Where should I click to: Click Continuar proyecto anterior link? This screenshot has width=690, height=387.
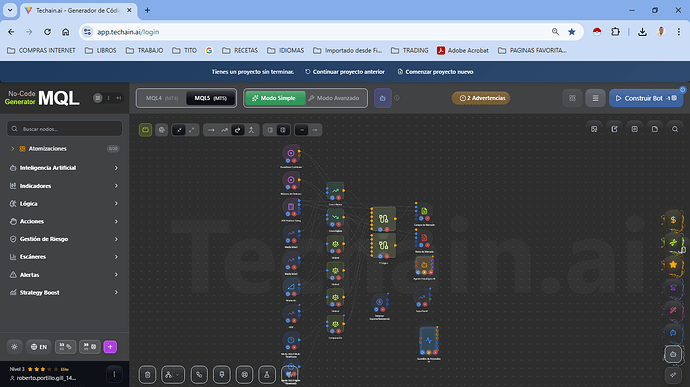tap(345, 72)
